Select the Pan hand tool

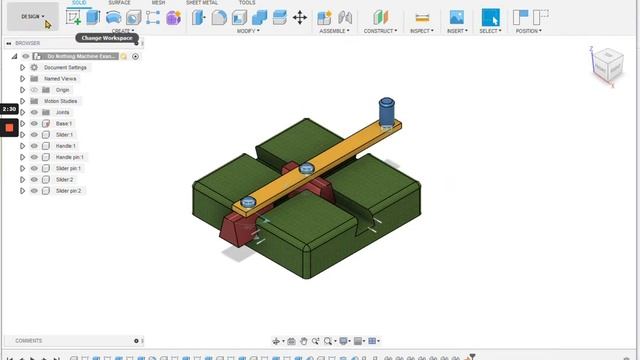point(303,341)
